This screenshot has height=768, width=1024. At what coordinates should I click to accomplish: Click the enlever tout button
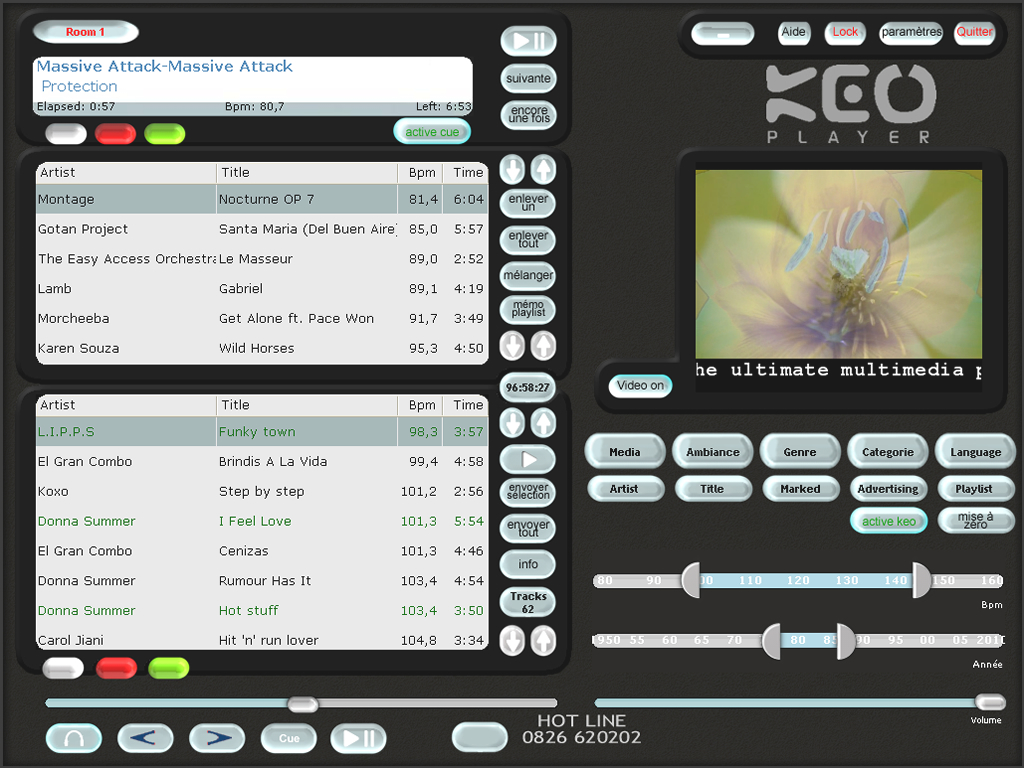coord(528,240)
